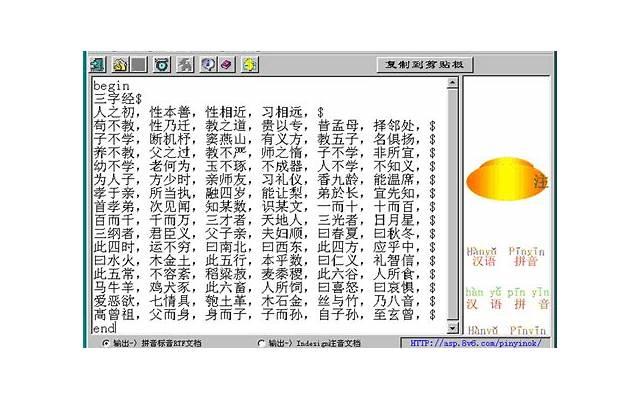Click the text editor scrollbar down arrow
640x400 pixels.
pyautogui.click(x=452, y=328)
